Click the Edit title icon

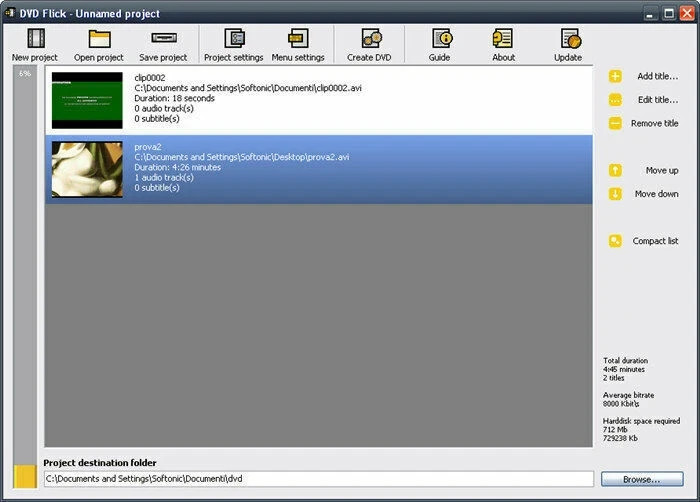pos(615,100)
